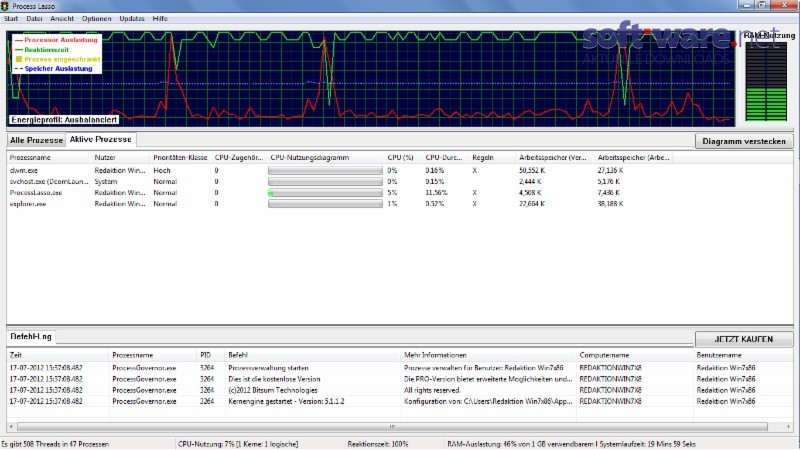Select the (c)2012 Bitsum Technologies log entry
Screen dimensions: 800x450
(x=400, y=390)
